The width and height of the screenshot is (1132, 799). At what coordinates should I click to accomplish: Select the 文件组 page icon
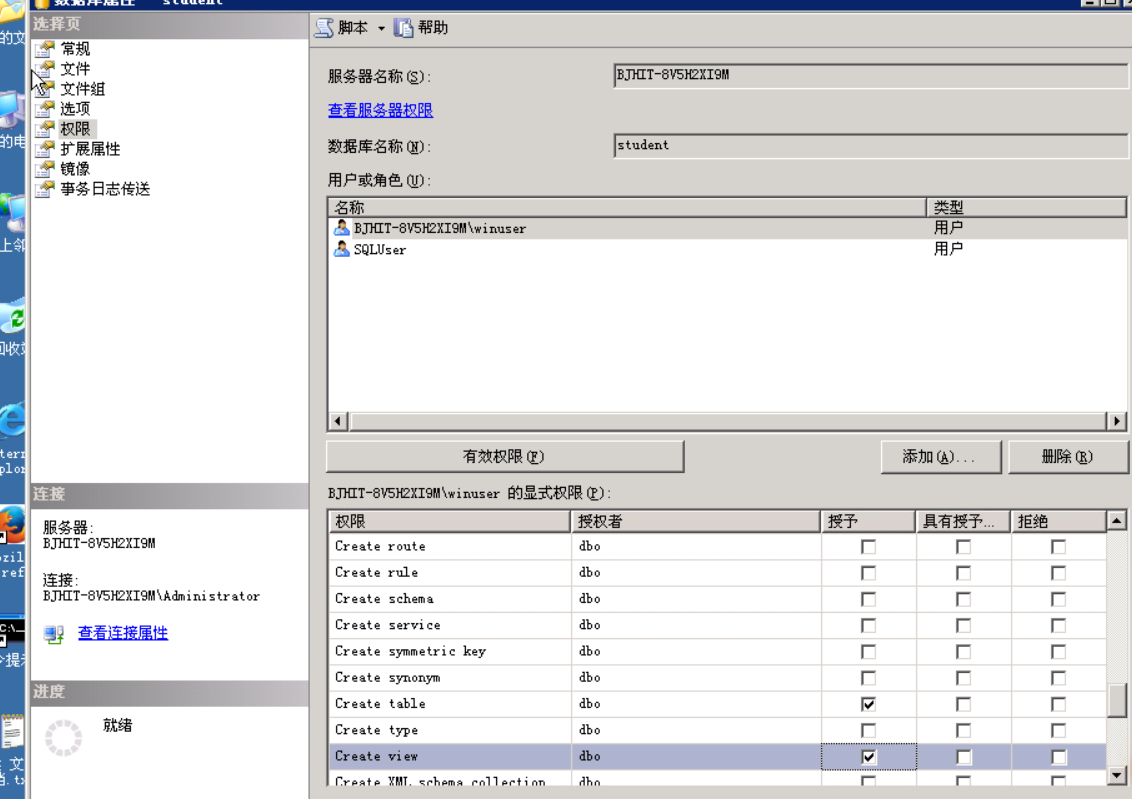[x=45, y=89]
